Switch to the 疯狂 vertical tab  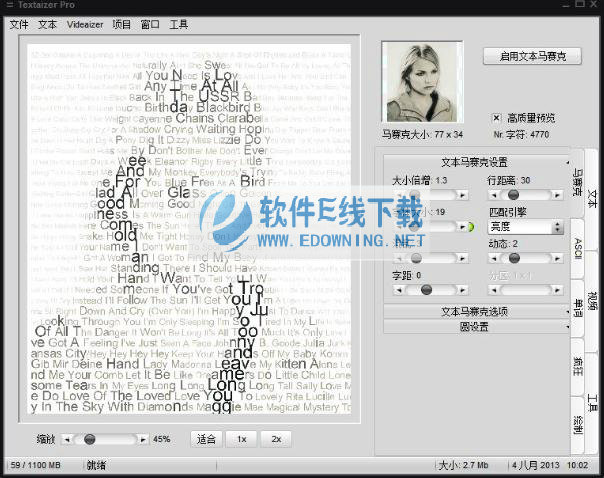577,367
